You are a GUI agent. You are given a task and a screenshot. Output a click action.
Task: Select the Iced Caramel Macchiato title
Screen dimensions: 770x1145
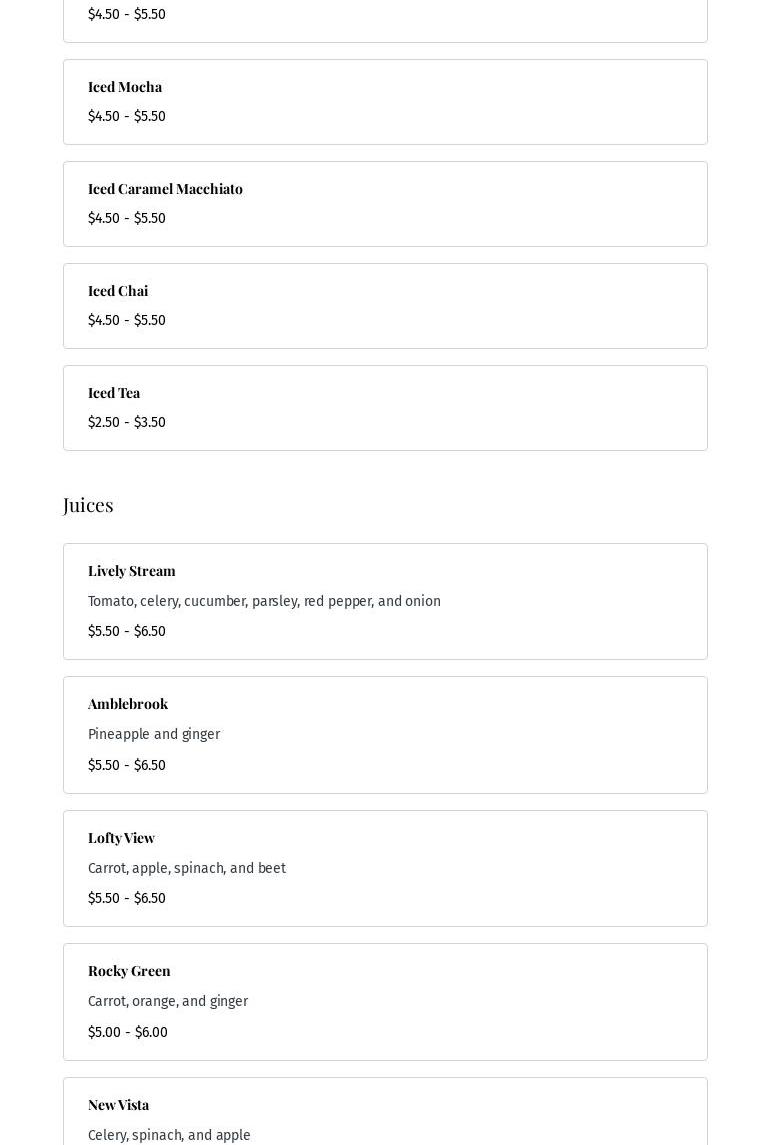[165, 189]
